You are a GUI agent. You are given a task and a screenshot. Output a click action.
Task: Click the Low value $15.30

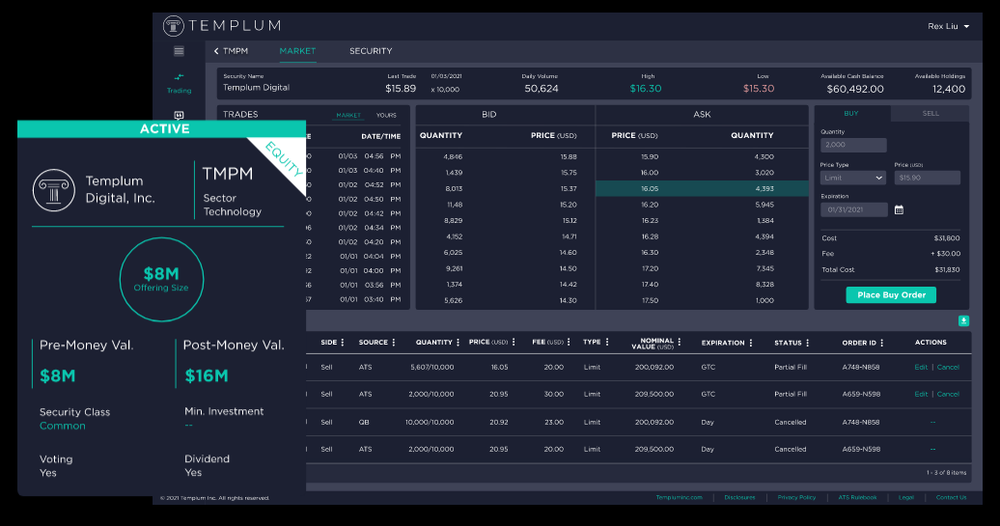pos(758,89)
